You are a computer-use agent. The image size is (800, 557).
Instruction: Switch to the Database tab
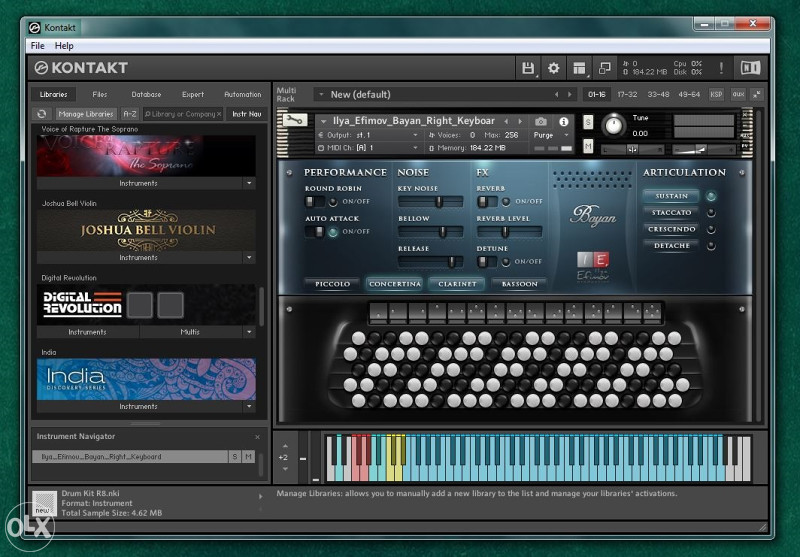(146, 94)
